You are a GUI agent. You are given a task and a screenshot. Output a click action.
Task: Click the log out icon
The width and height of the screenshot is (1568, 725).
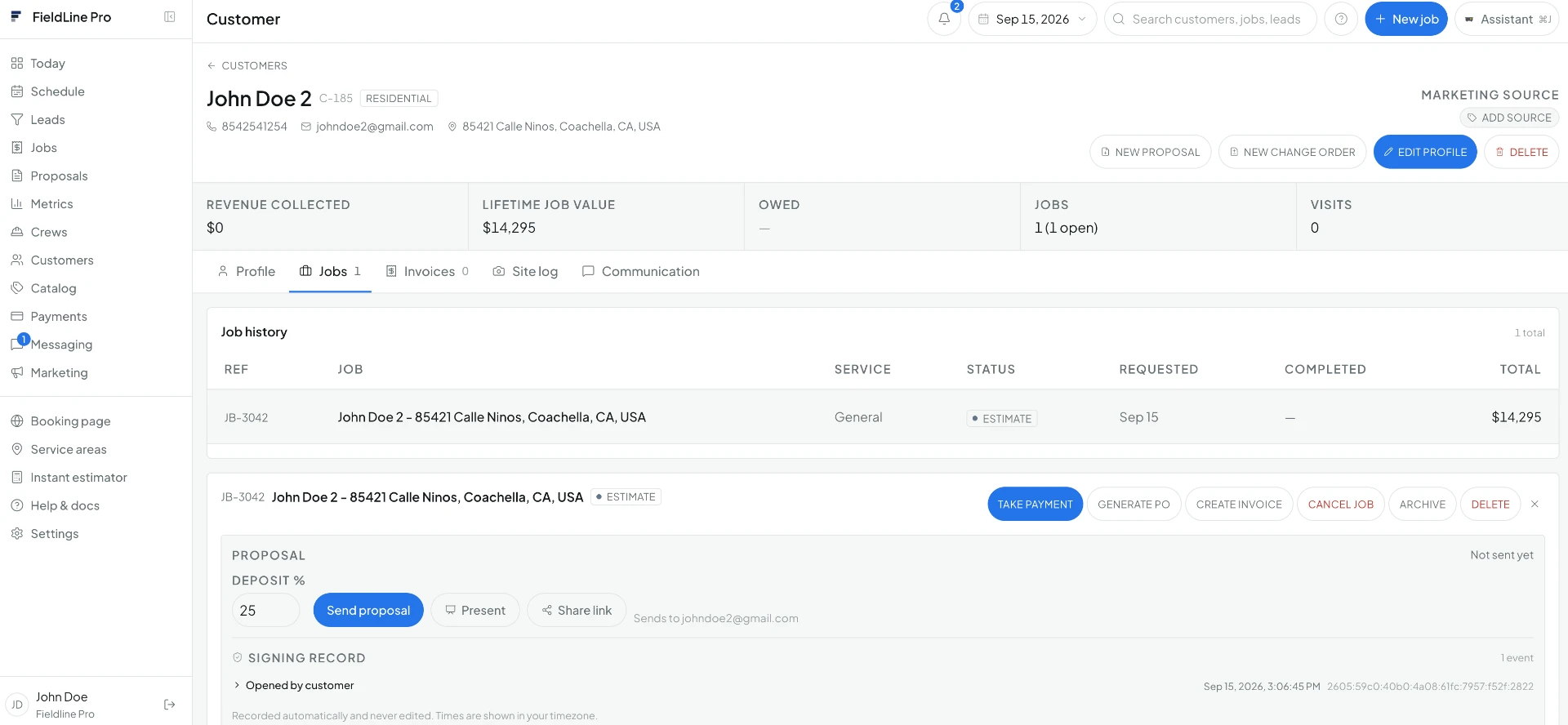click(170, 705)
